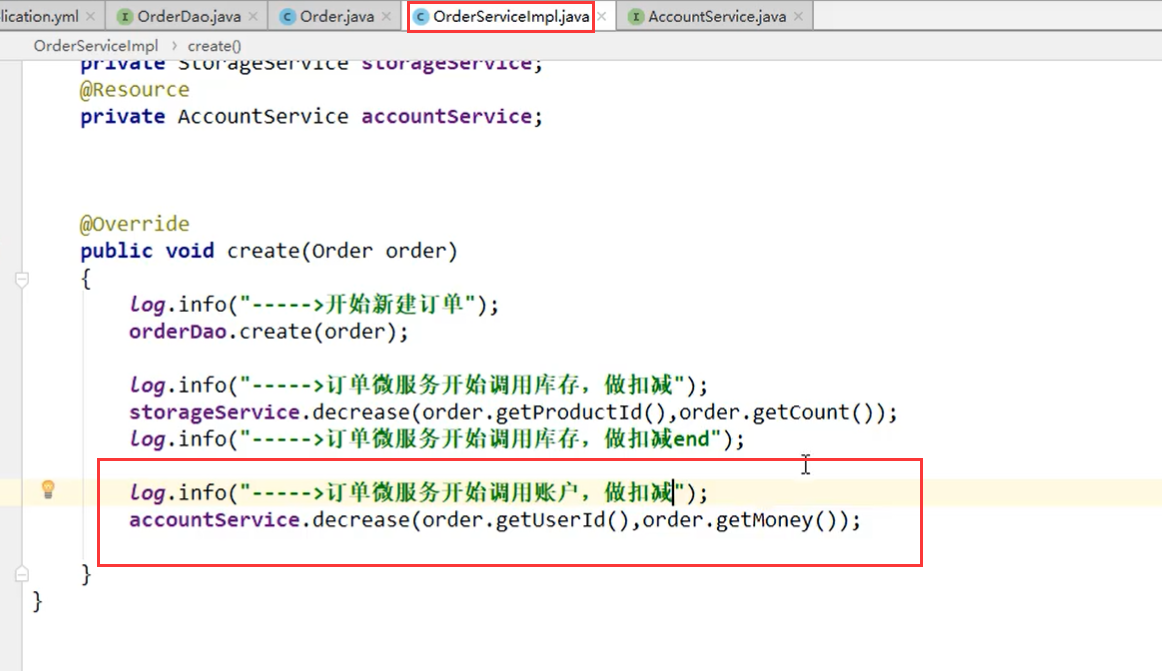Click the OrderDao.java interface icon
The height and width of the screenshot is (671, 1162).
125,16
